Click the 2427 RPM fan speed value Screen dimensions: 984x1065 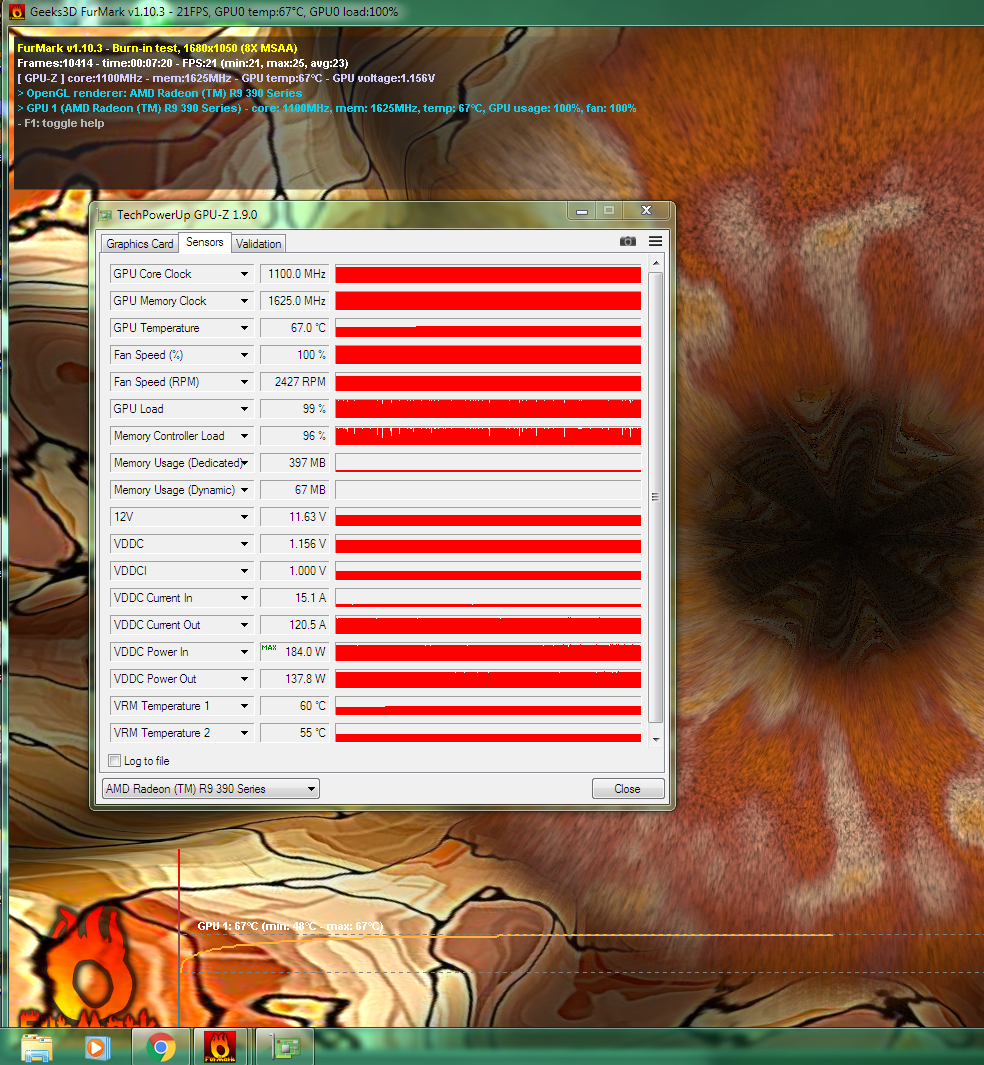(x=295, y=382)
